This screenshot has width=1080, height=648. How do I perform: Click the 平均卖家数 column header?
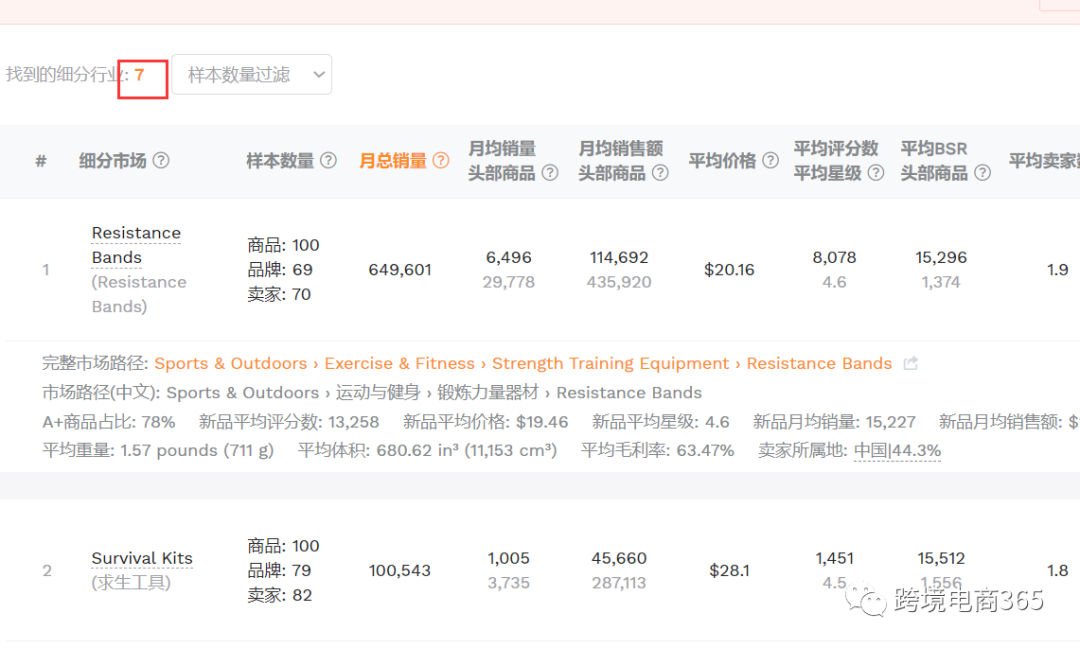pos(1043,161)
